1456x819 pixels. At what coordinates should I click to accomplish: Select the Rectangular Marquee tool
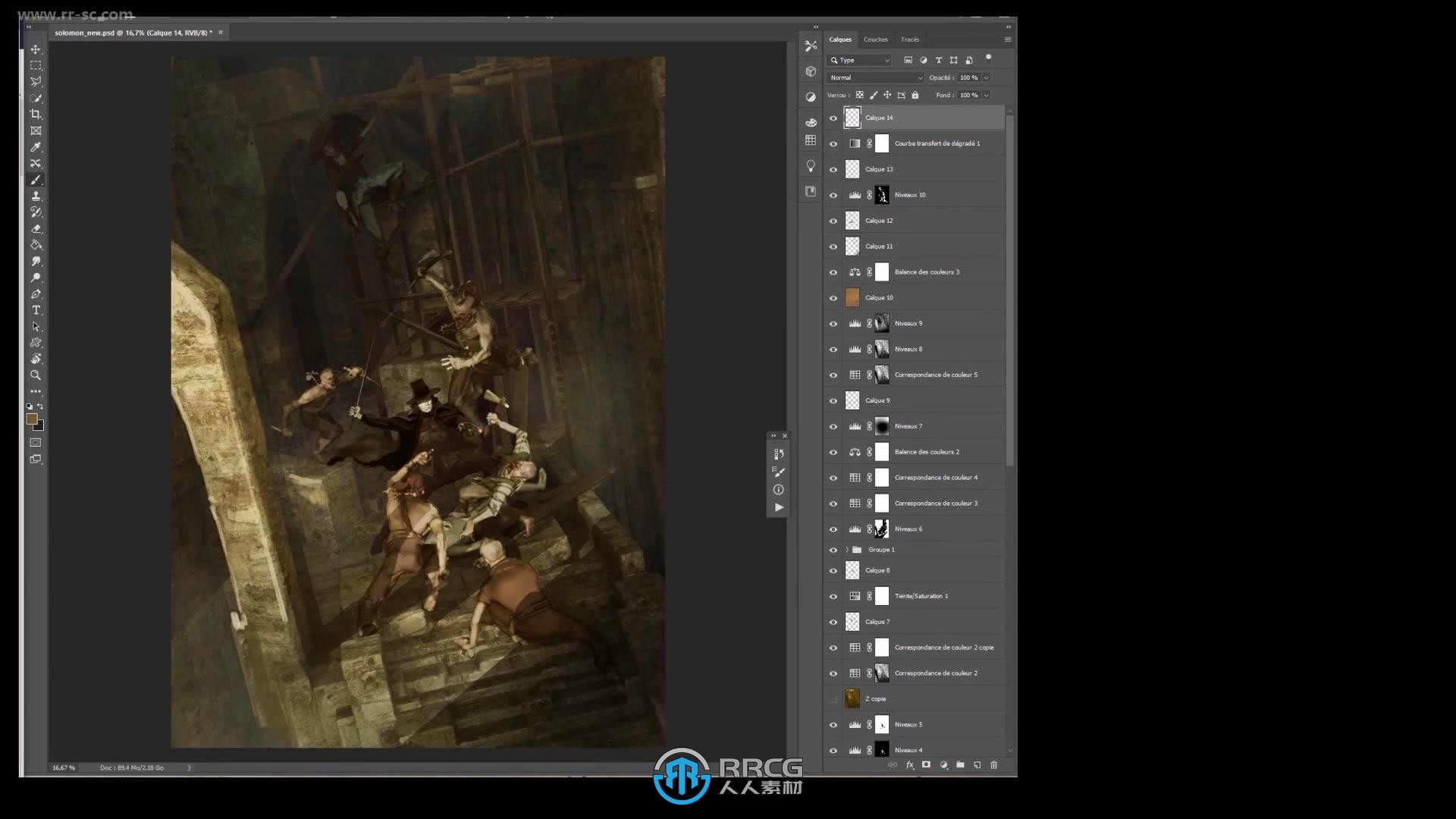coord(36,65)
